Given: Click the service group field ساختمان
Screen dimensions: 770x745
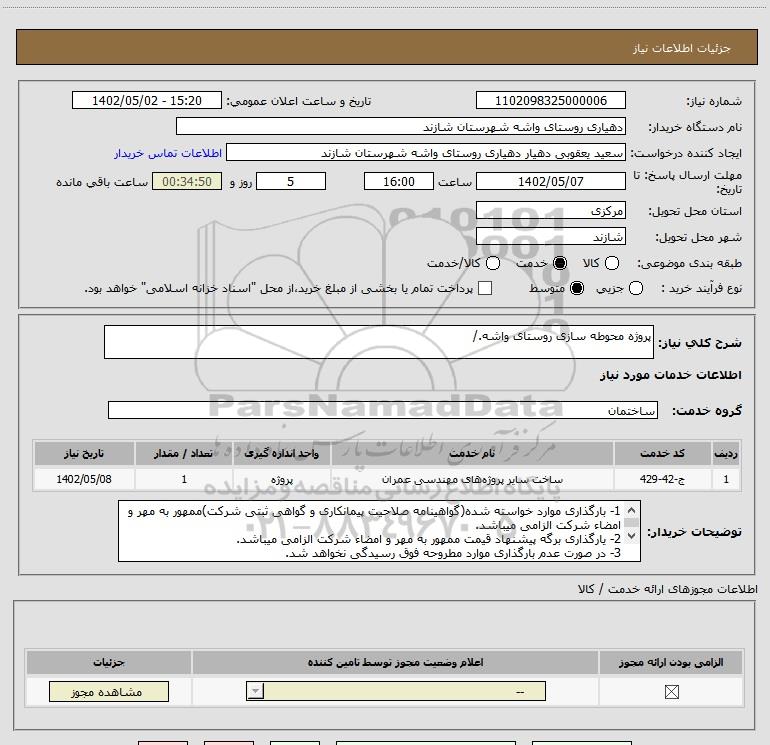Looking at the screenshot, I should 383,410.
